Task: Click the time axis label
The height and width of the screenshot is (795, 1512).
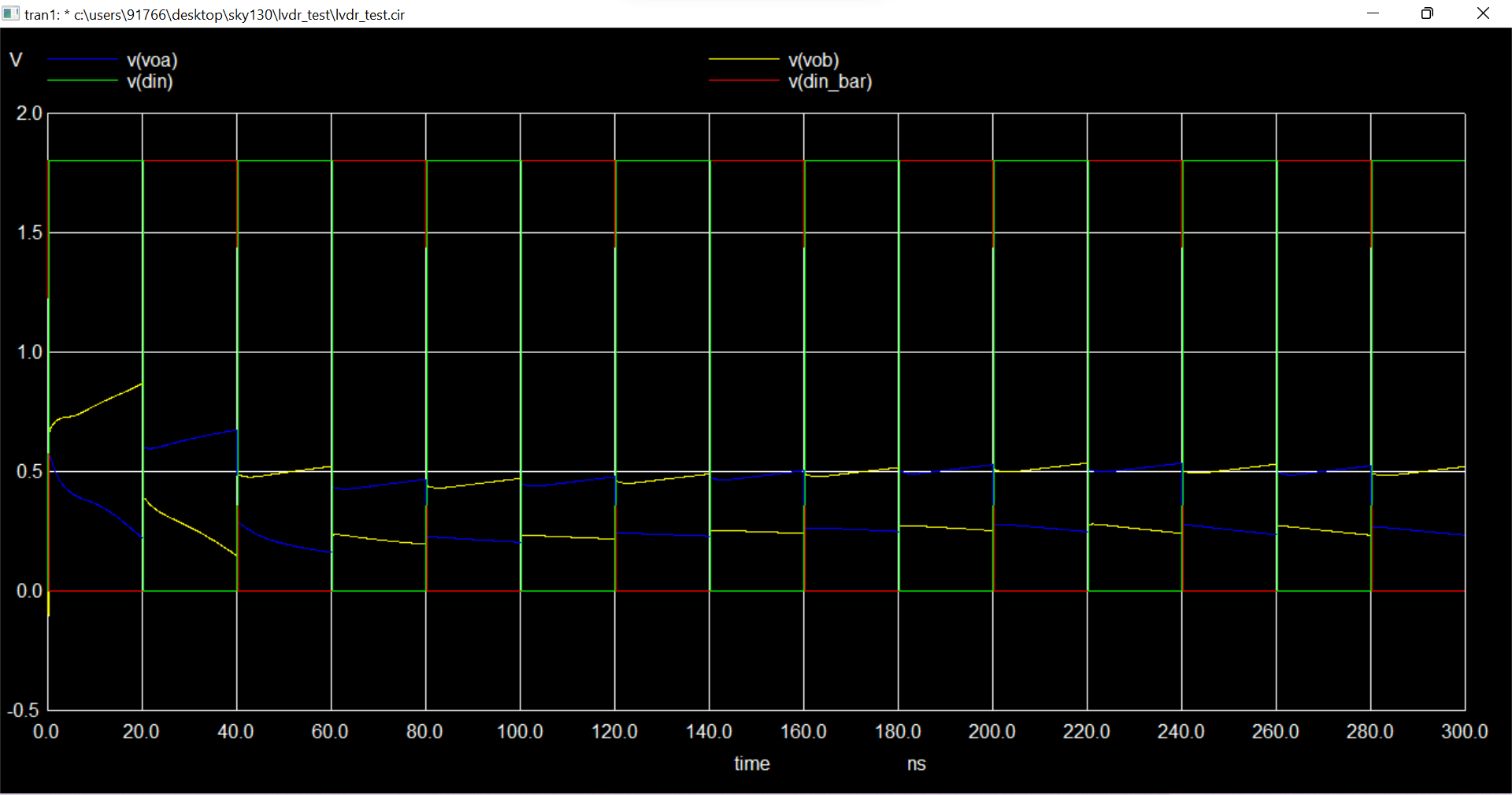Action: point(751,763)
